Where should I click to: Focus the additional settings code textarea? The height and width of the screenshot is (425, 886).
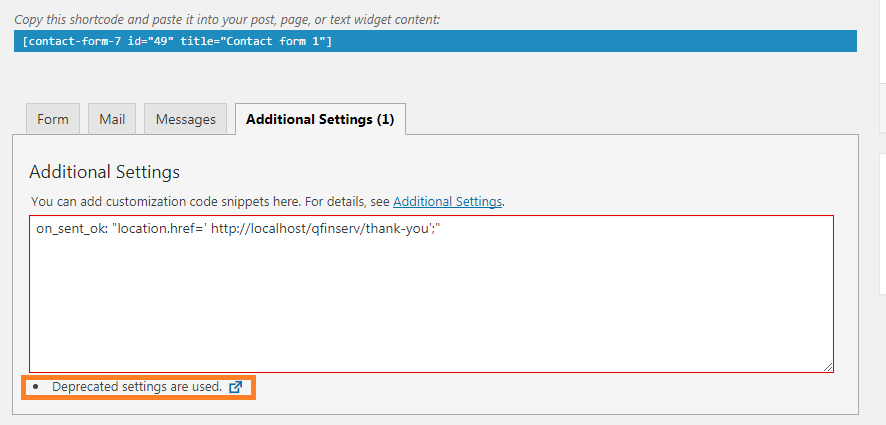(x=432, y=294)
